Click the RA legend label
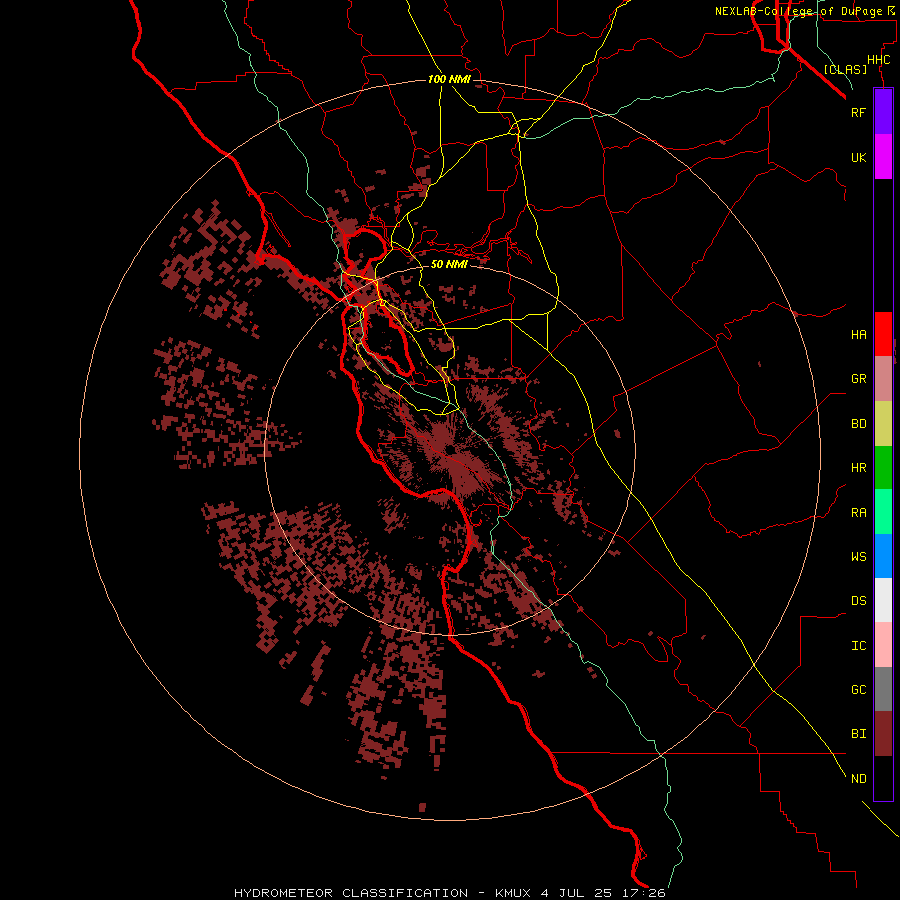The image size is (900, 900). coord(858,513)
